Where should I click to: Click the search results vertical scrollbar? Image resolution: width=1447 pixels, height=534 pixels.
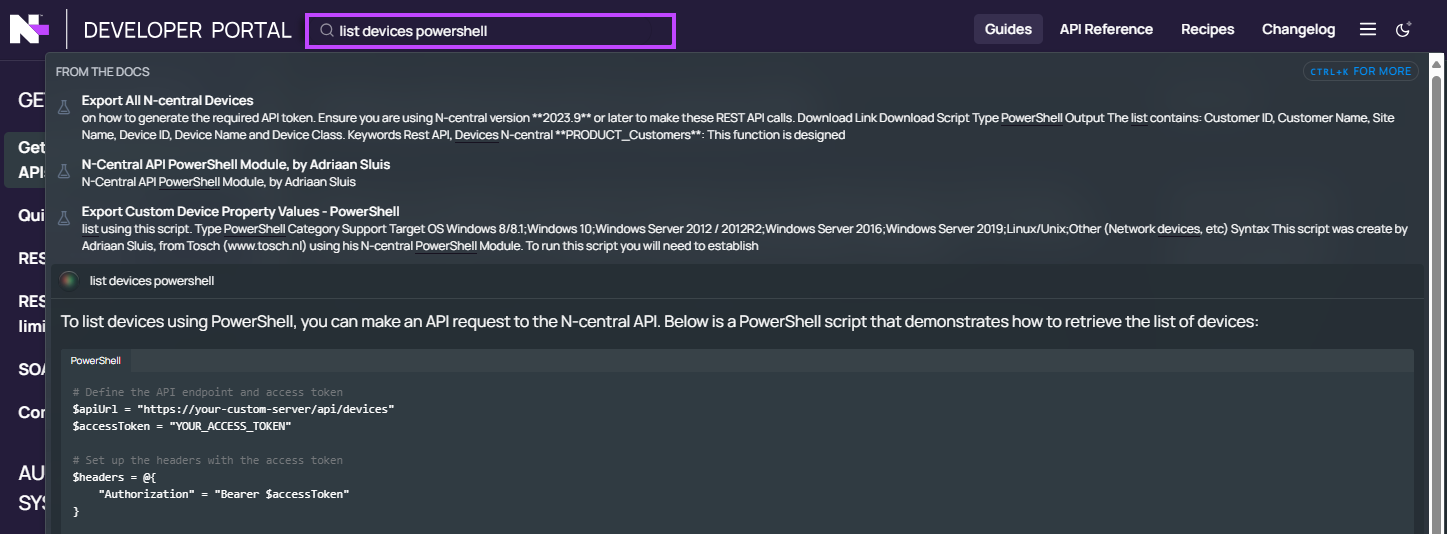[1437, 290]
